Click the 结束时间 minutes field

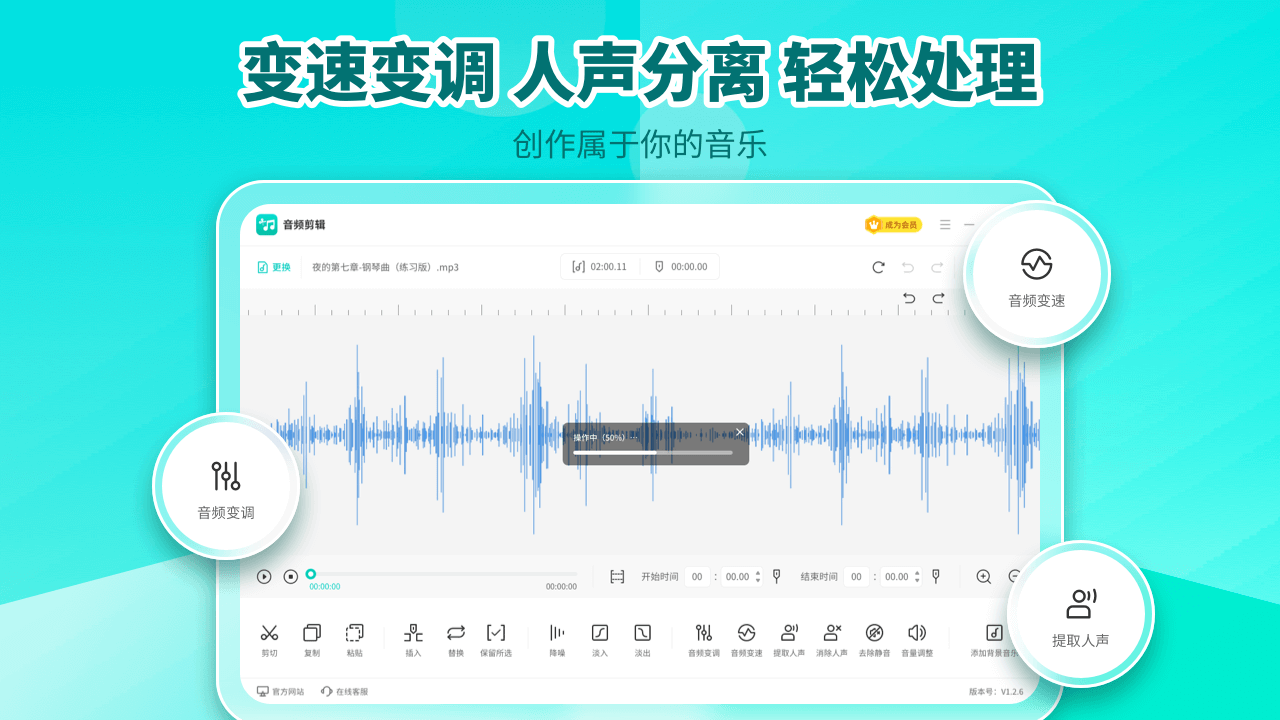click(x=857, y=576)
